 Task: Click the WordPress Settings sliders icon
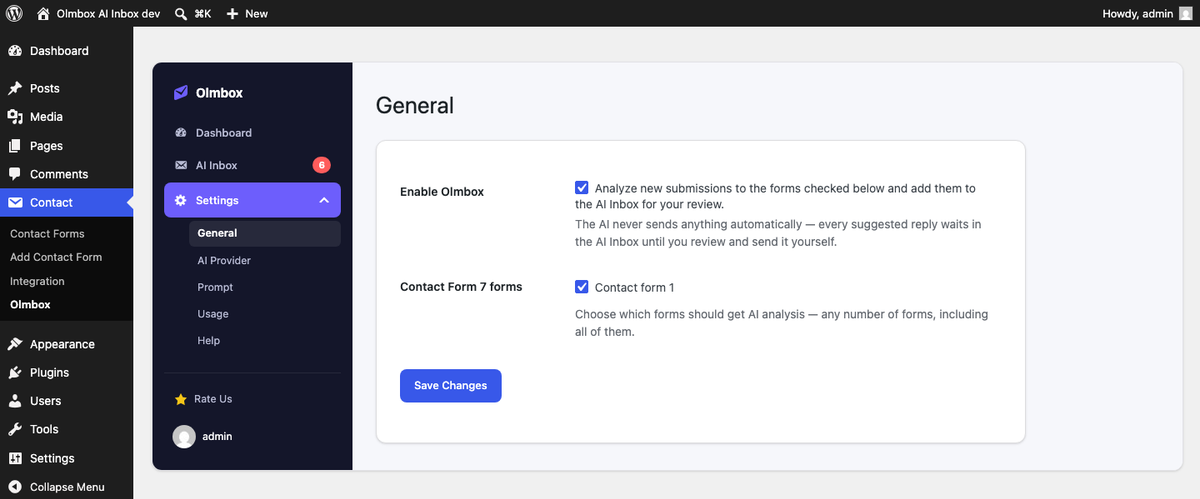click(15, 458)
